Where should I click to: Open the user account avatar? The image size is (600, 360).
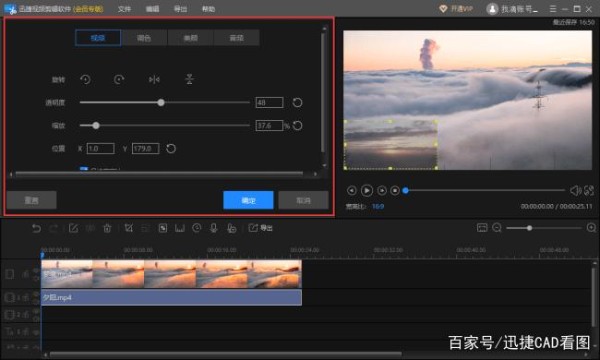(x=492, y=9)
